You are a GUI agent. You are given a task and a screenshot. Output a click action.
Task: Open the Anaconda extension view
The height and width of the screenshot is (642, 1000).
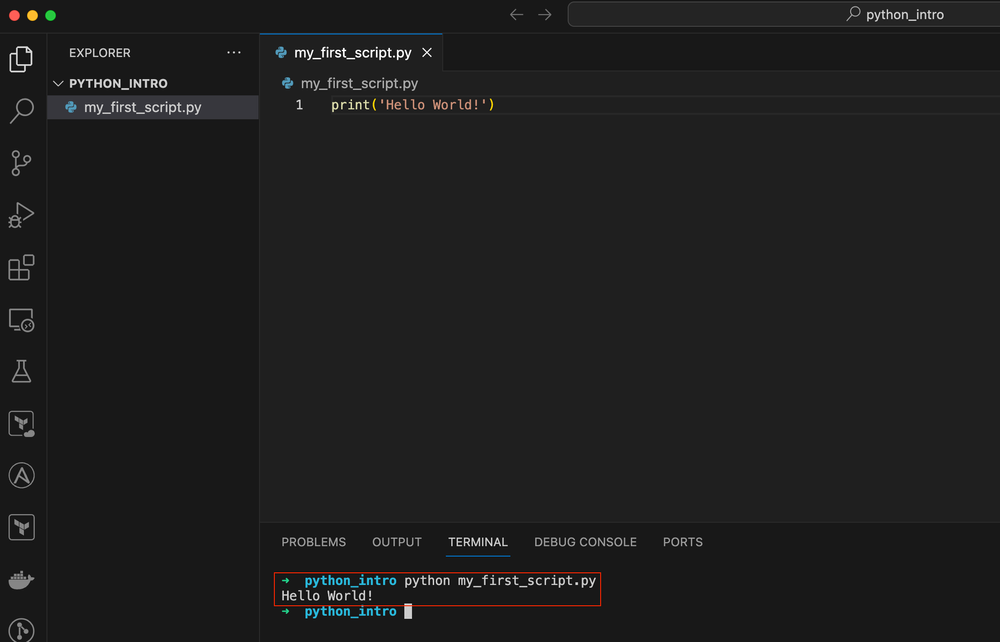(22, 475)
